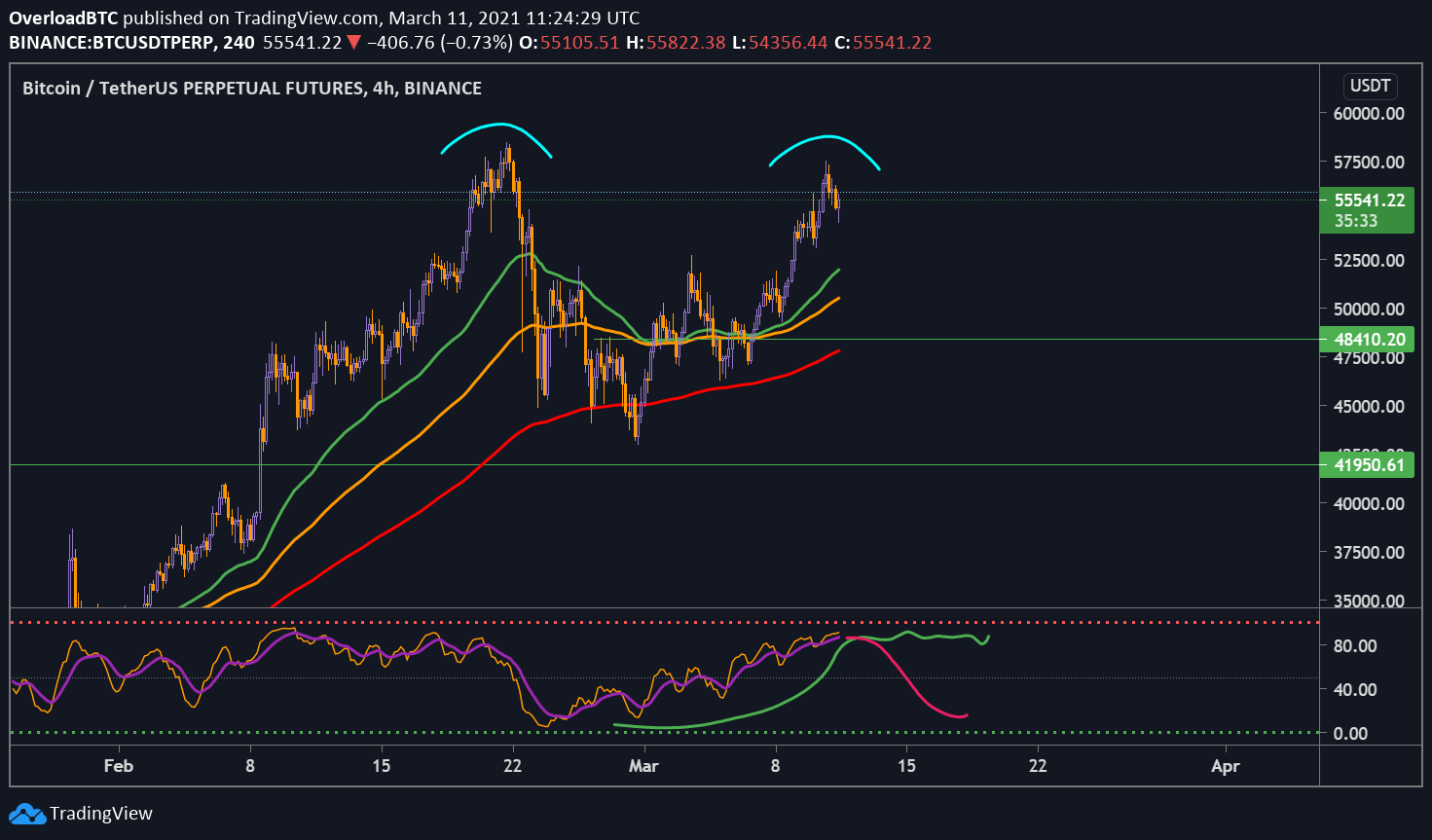Screen dimensions: 1432x840
Task: Click the 48410.20 horizontal line price label
Action: [x=1367, y=340]
